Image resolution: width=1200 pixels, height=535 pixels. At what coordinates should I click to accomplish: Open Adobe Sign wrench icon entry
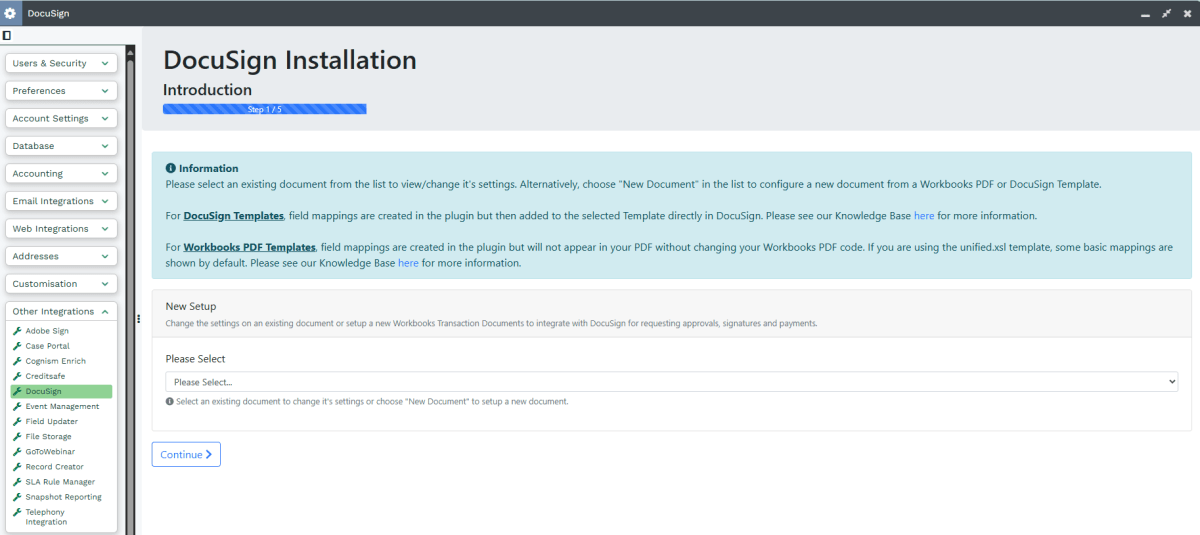(17, 331)
